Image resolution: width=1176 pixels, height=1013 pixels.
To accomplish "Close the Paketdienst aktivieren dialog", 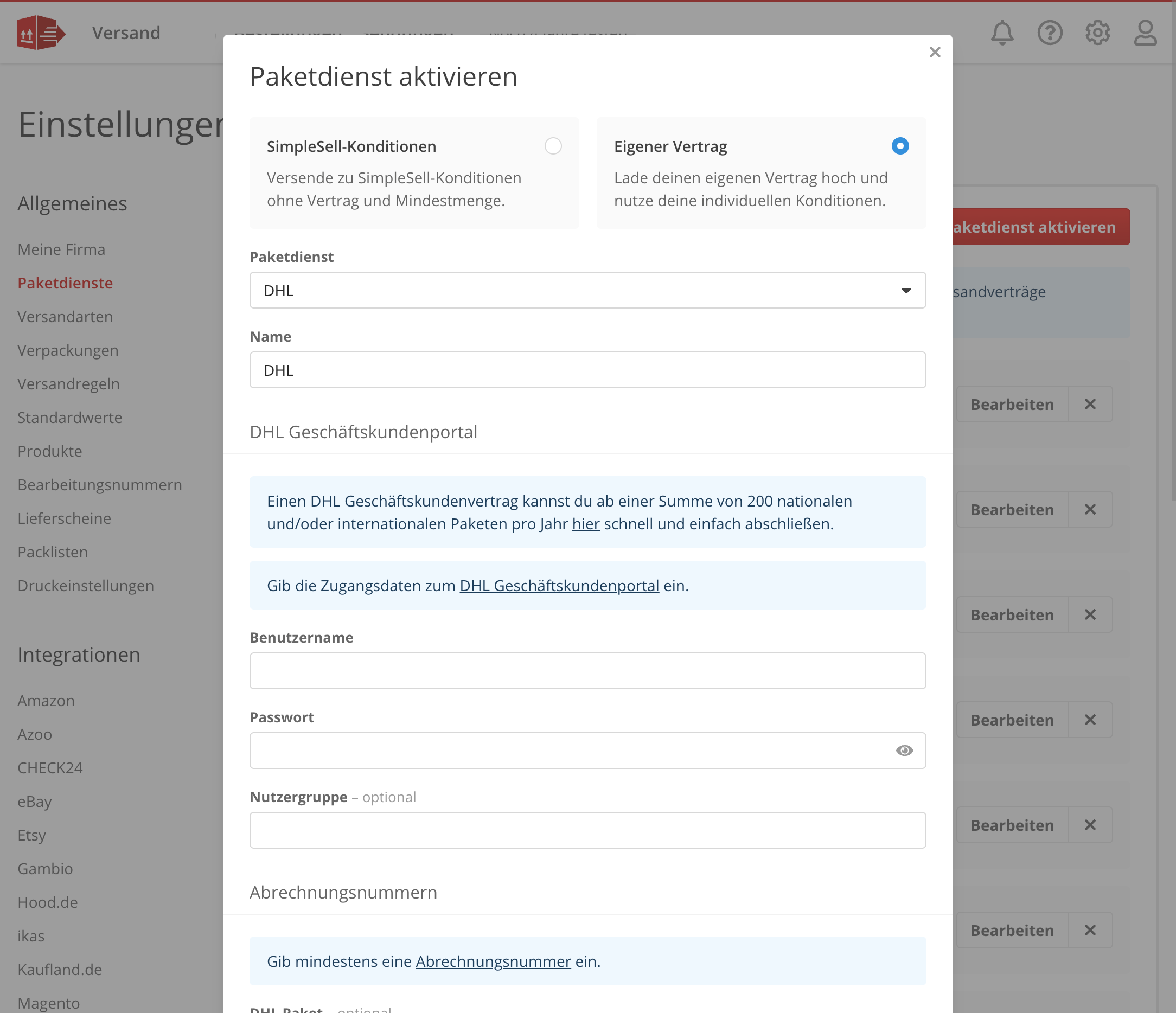I will coord(935,52).
